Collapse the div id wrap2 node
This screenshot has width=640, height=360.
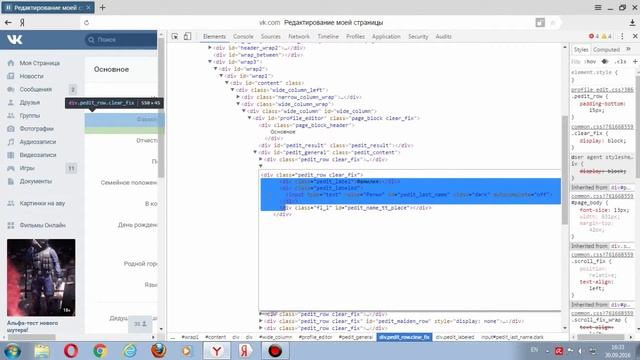tap(216, 69)
